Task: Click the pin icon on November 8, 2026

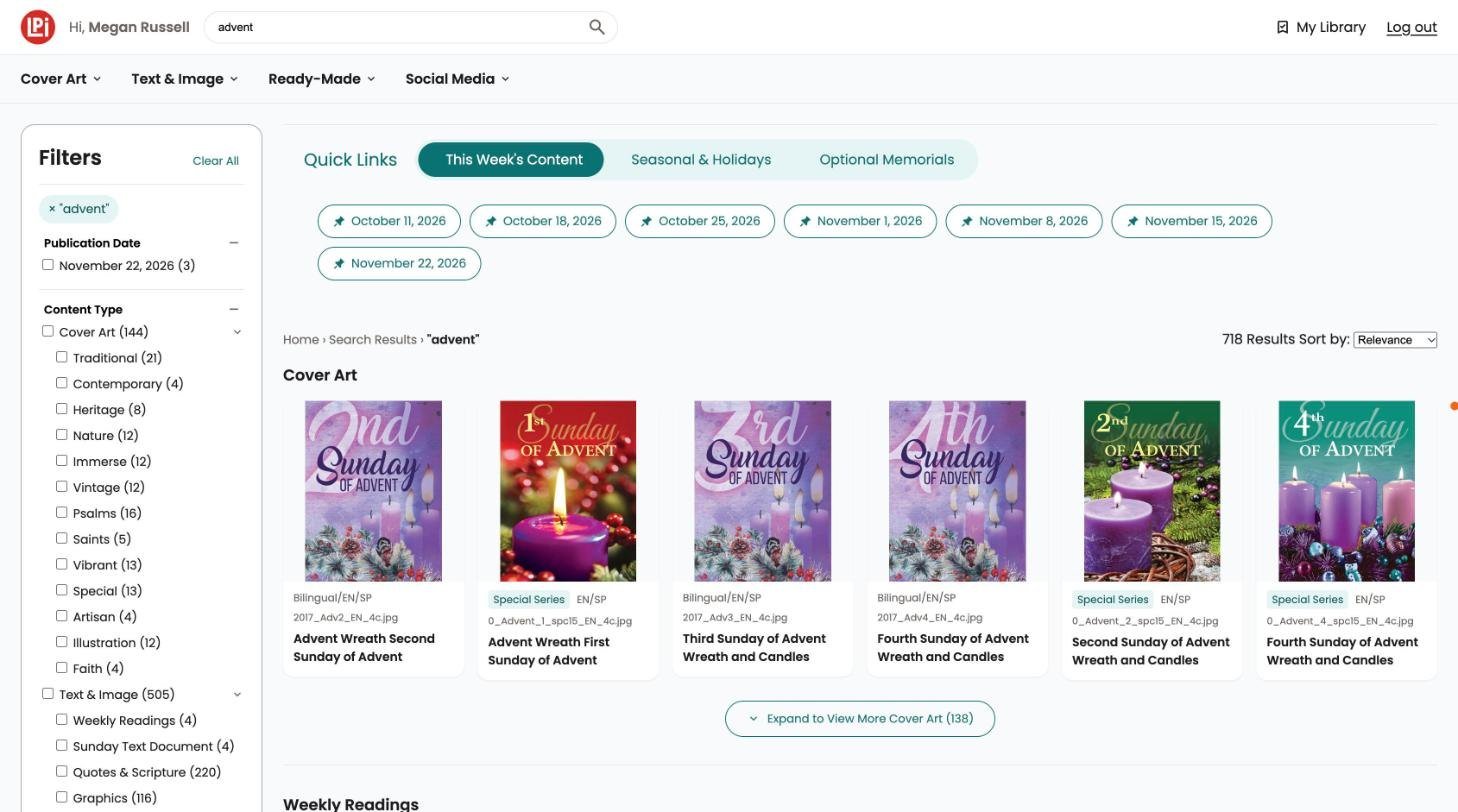Action: [x=967, y=221]
